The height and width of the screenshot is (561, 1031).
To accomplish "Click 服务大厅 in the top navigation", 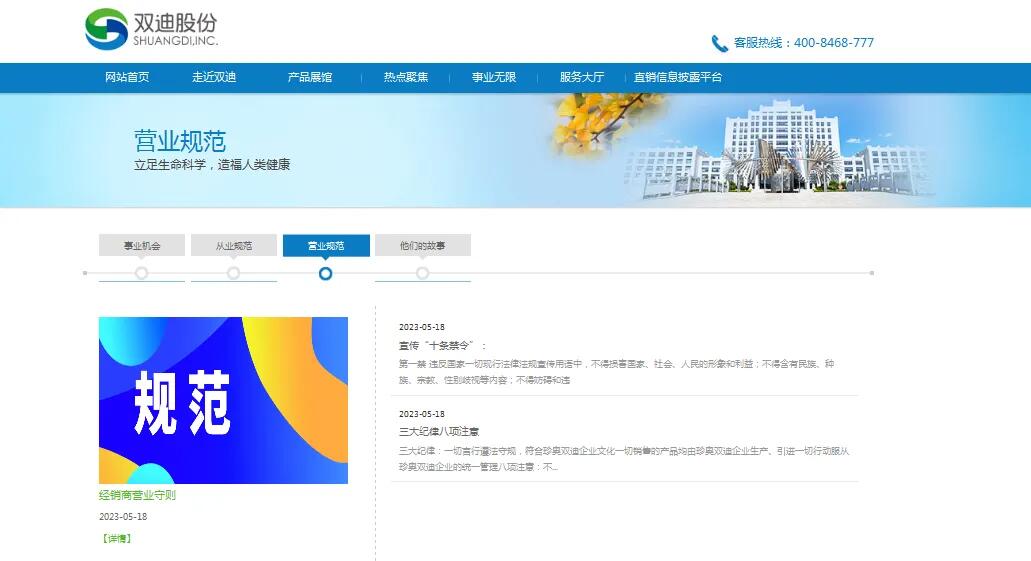I will point(582,77).
